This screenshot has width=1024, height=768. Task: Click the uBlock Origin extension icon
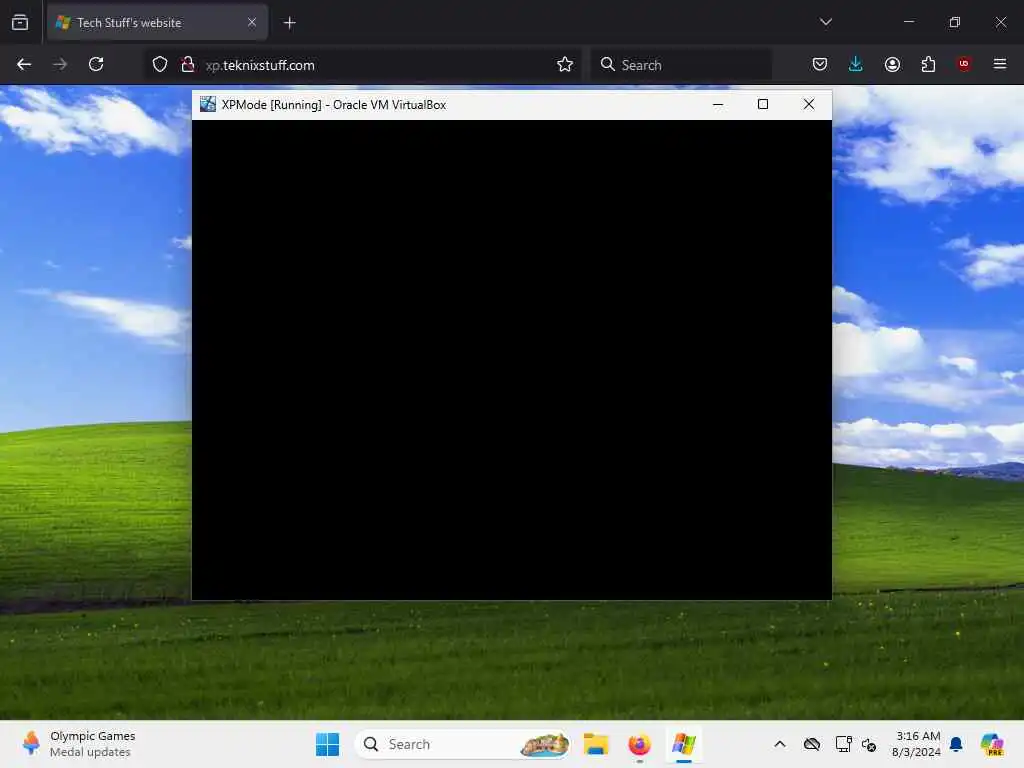[x=964, y=63]
